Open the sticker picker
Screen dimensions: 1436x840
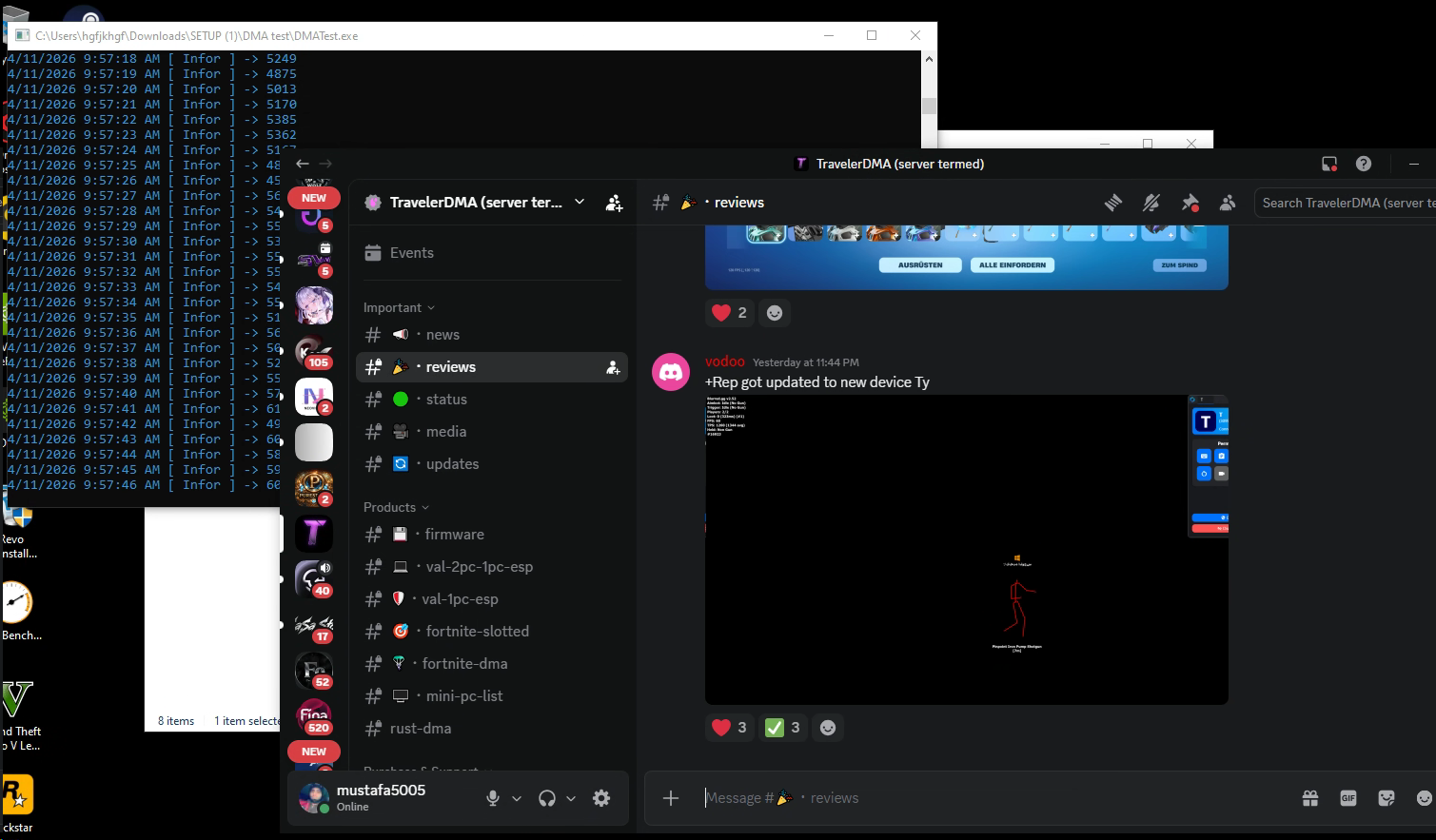tap(1387, 798)
